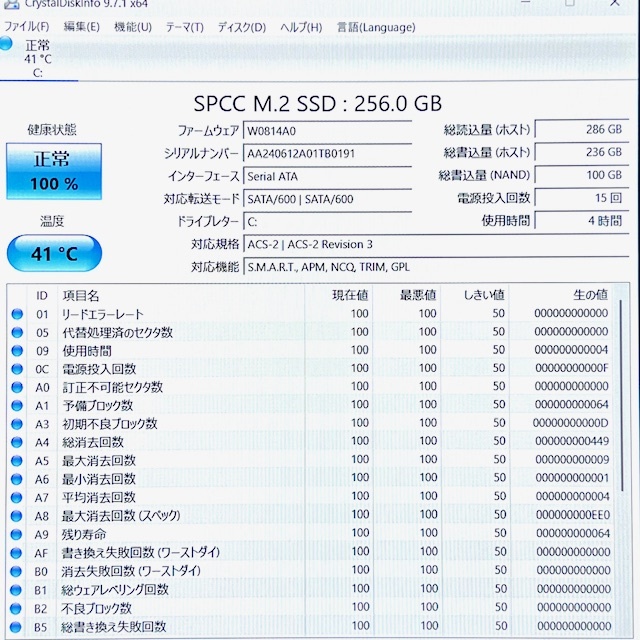
Task: Click status icon for 不良ブロック数 row
Action: (x=16, y=608)
